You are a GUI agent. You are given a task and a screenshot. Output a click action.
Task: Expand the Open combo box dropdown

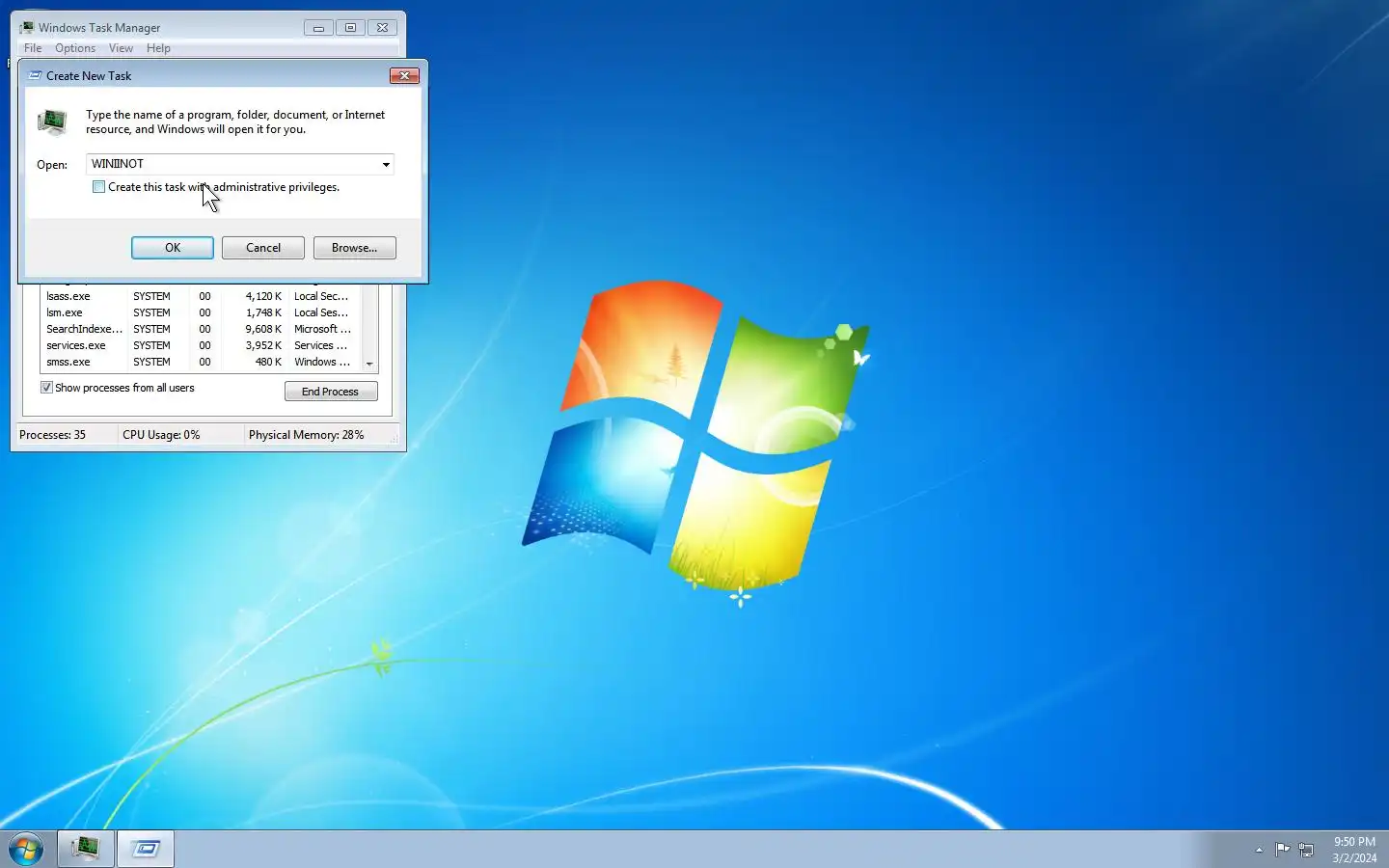tap(386, 164)
